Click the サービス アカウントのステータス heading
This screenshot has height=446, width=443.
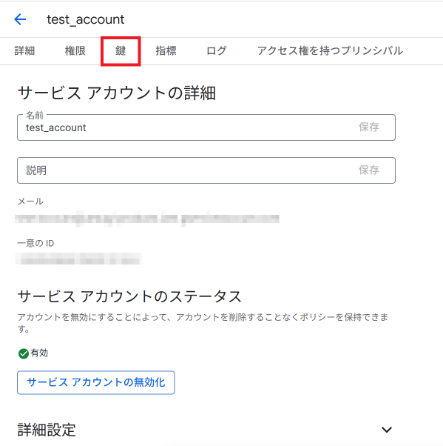point(129,296)
